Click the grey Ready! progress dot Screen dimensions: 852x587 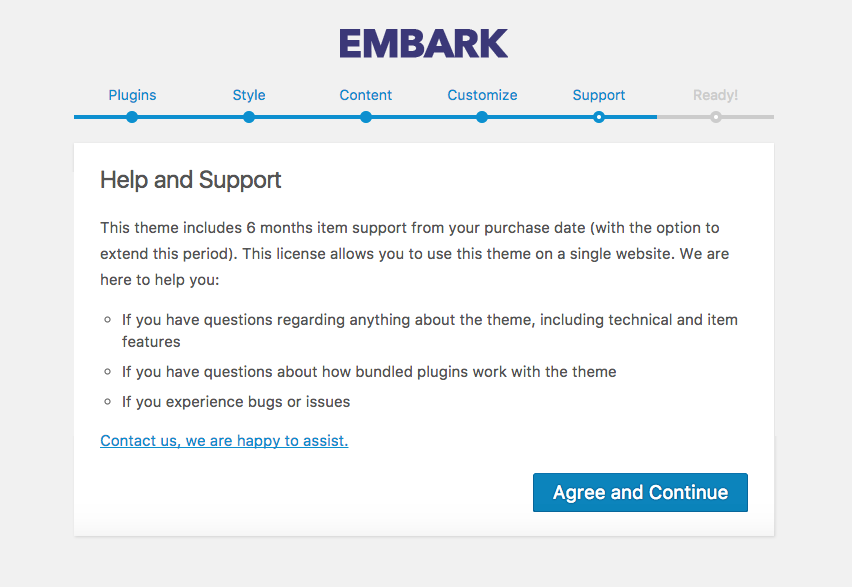[x=716, y=117]
